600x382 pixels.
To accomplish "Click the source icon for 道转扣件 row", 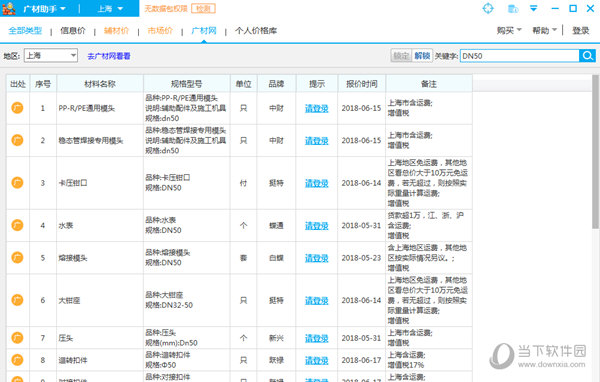I will (x=17, y=360).
